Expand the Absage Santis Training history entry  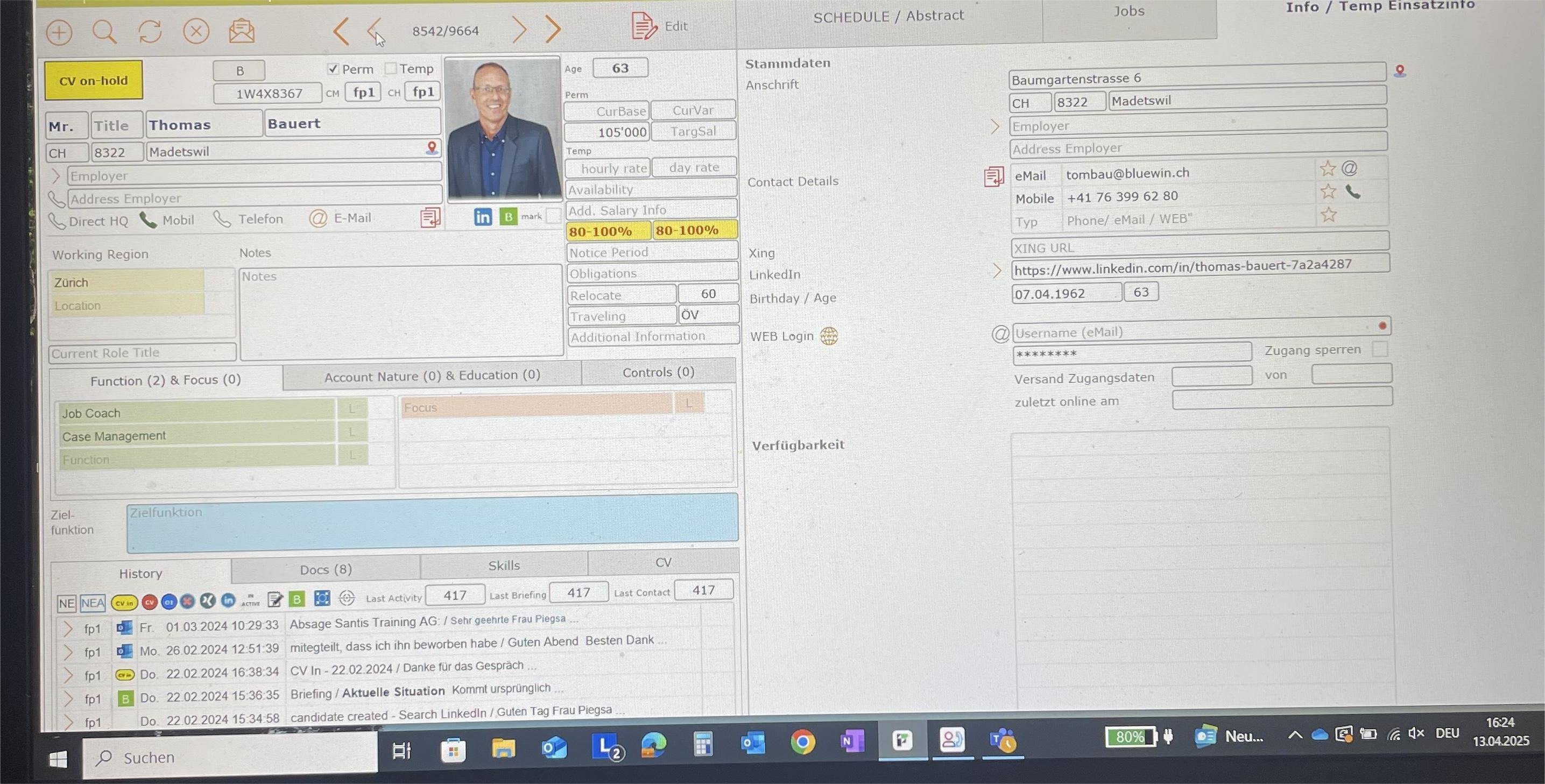68,628
